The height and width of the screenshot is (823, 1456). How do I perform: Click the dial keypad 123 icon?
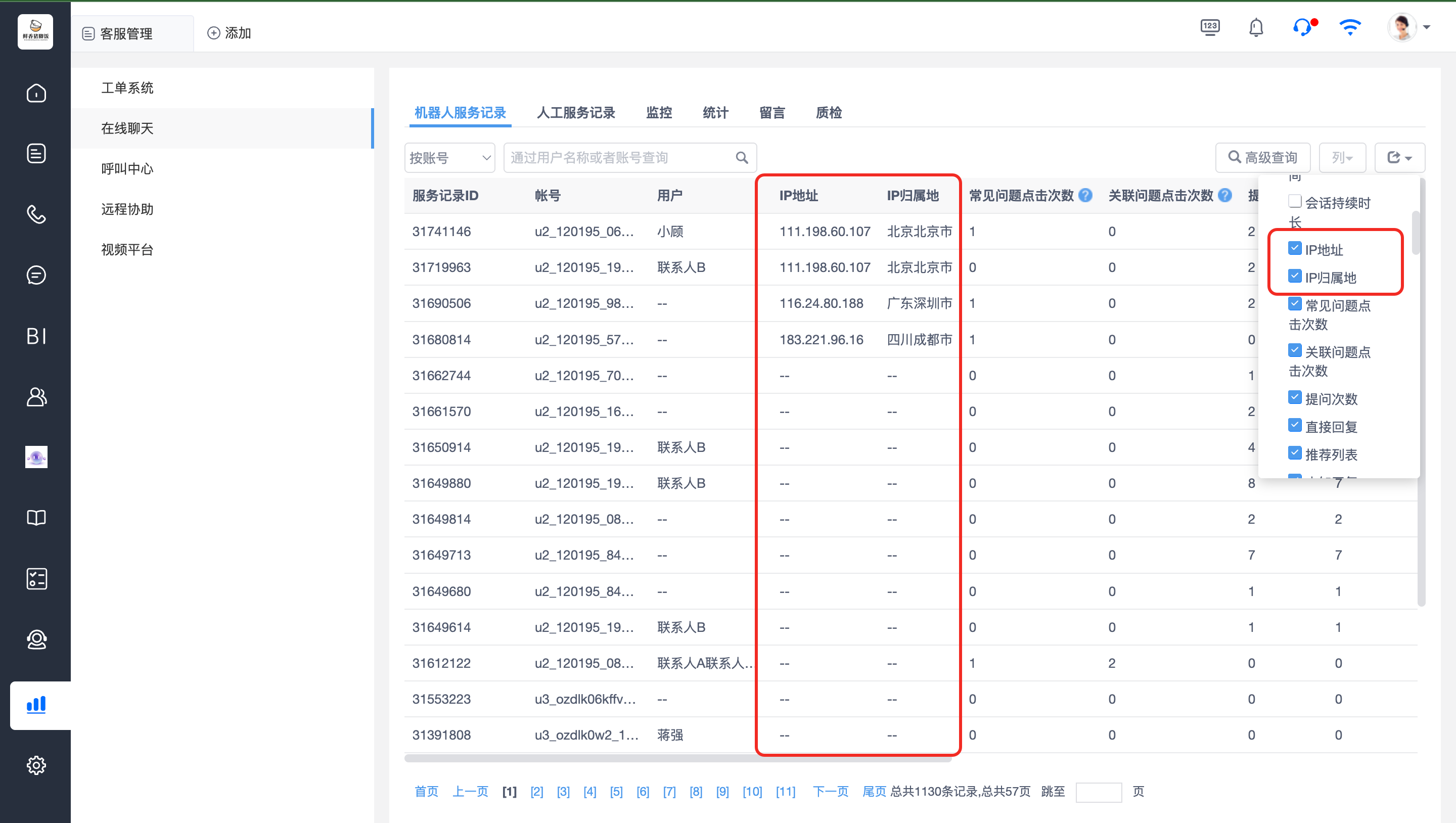1210,27
